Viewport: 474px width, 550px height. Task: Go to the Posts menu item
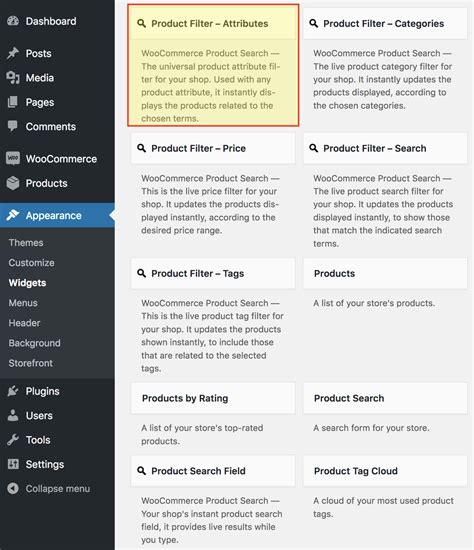(57, 53)
